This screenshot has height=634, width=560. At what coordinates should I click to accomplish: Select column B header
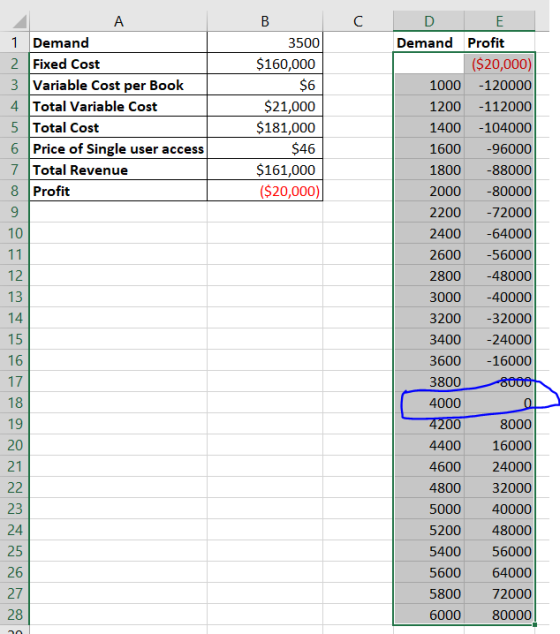pyautogui.click(x=265, y=21)
